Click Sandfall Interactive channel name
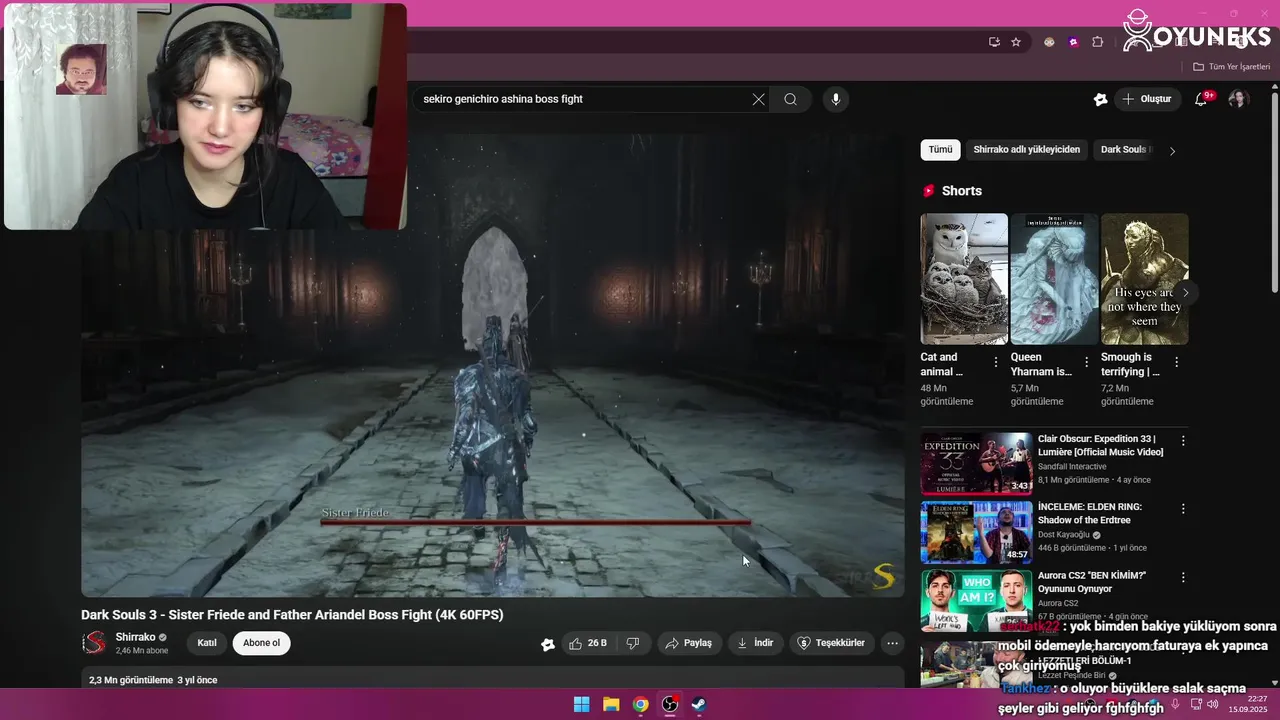Image resolution: width=1280 pixels, height=720 pixels. (x=1072, y=466)
